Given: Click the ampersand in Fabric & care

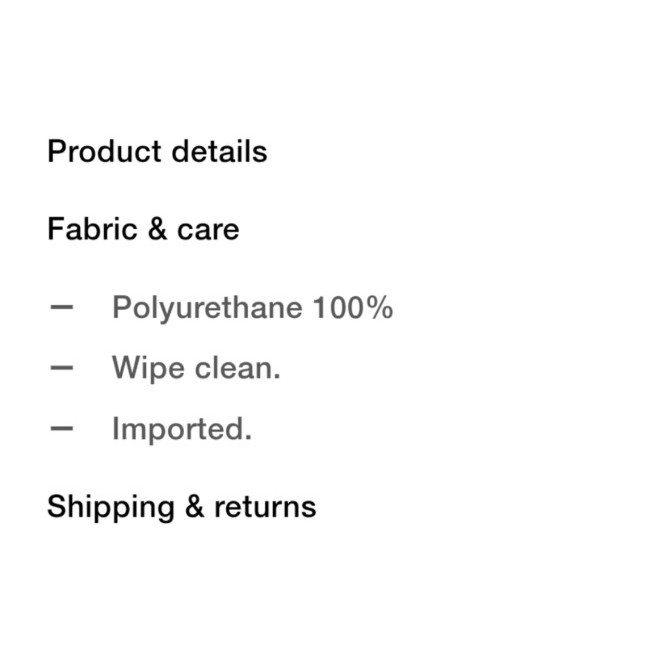Looking at the screenshot, I should click(x=157, y=229).
